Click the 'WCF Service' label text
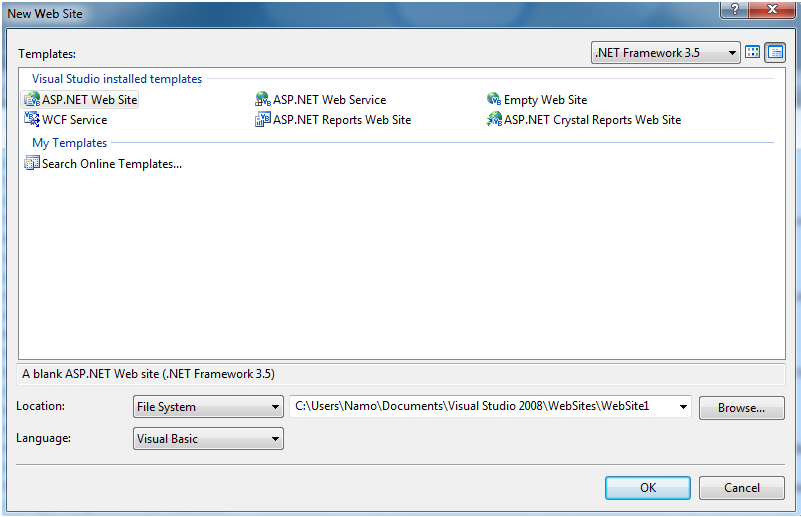This screenshot has width=801, height=517. tap(75, 120)
